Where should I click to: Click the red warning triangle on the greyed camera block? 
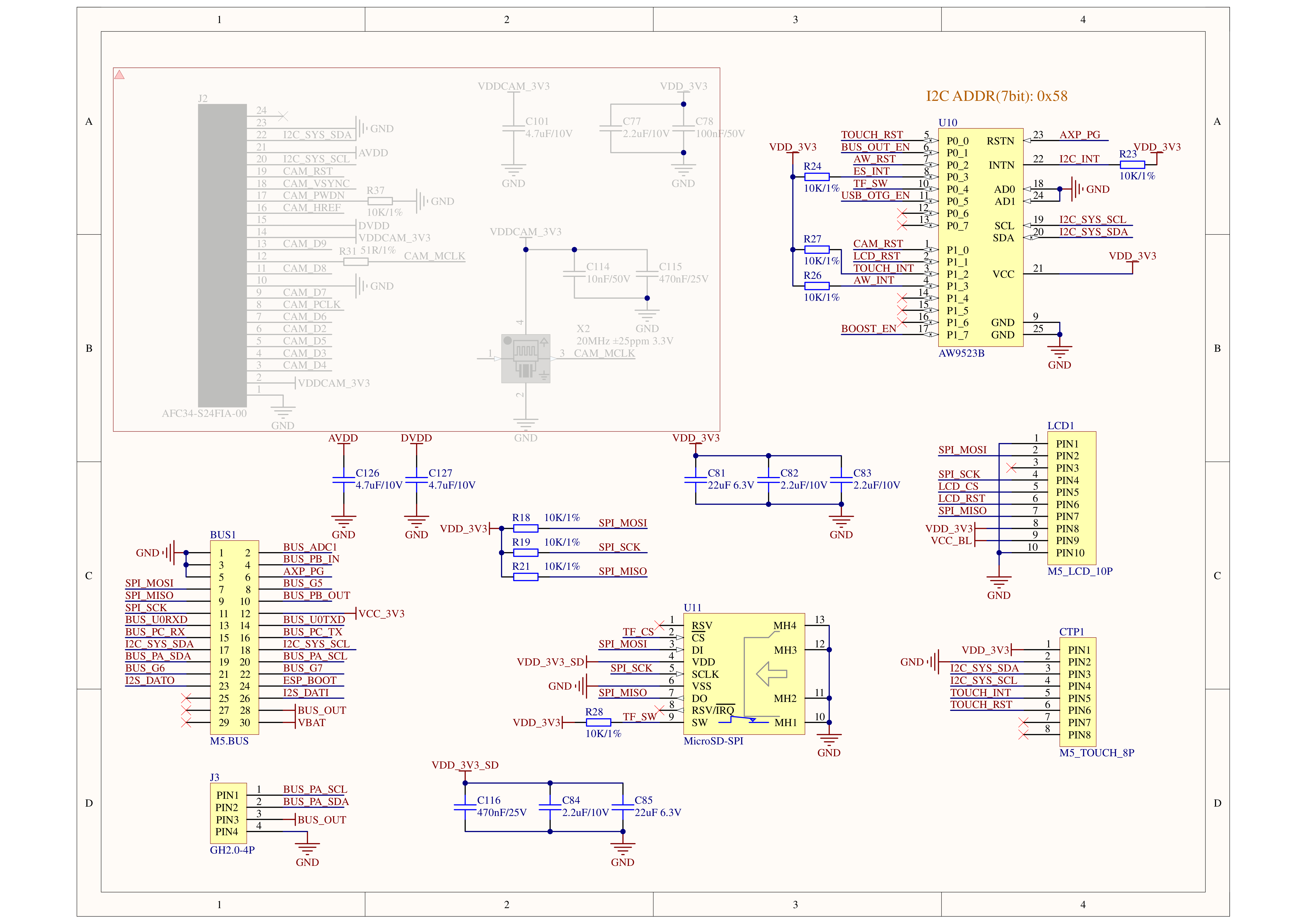(x=119, y=75)
